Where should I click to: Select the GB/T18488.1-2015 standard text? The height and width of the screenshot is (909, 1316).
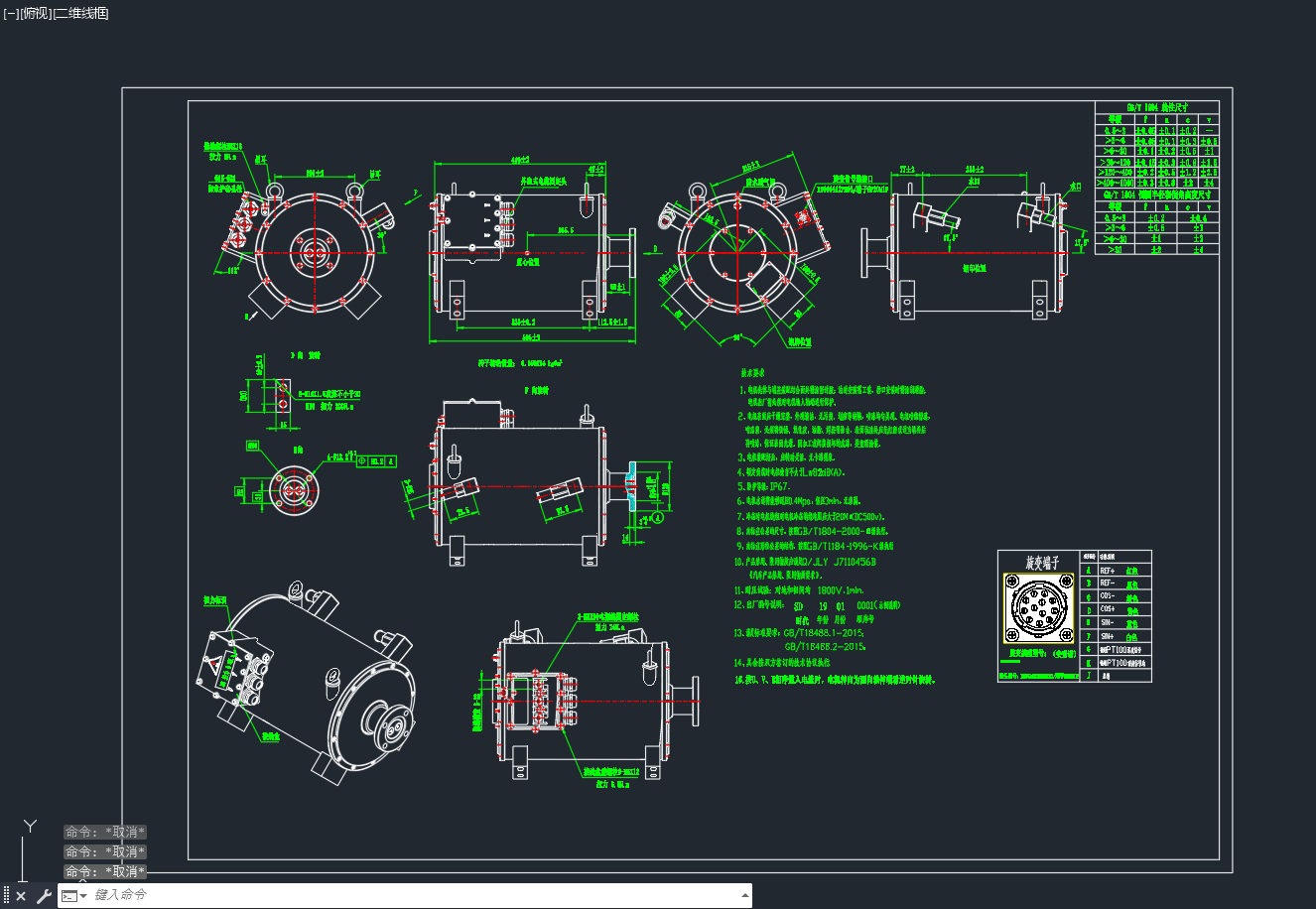click(x=824, y=632)
